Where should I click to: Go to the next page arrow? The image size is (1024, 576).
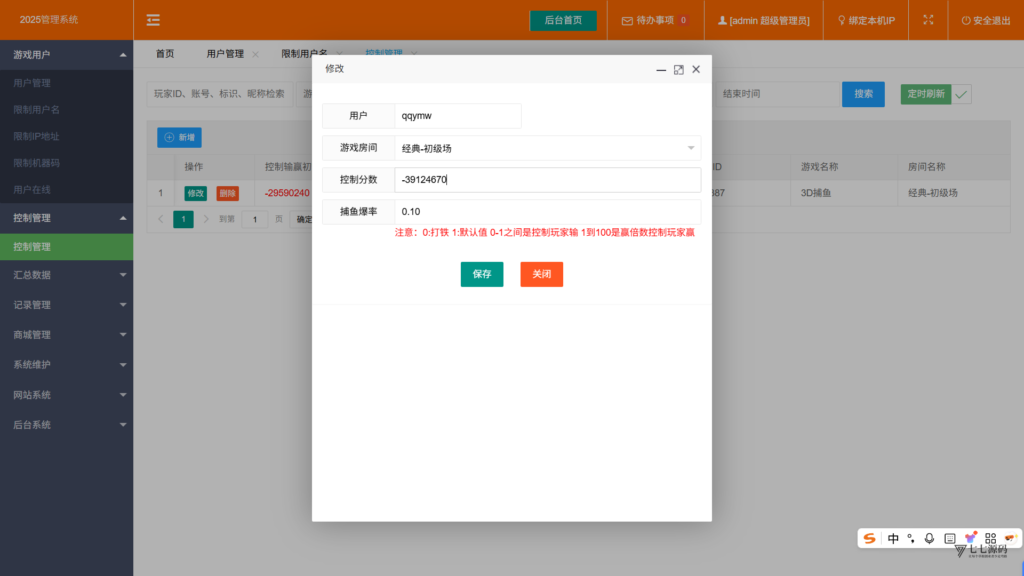[x=206, y=219]
